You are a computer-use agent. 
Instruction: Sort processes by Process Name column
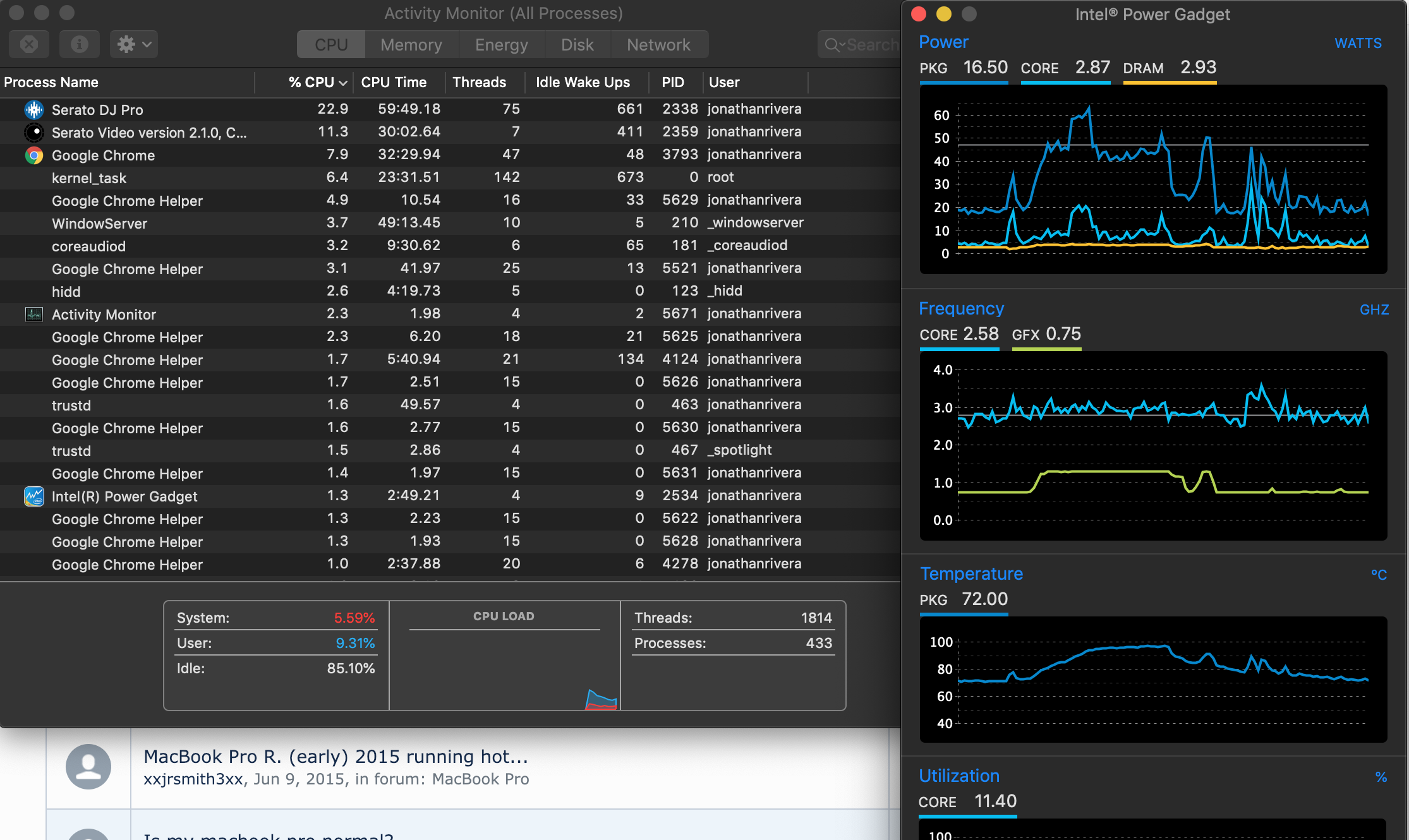[51, 82]
